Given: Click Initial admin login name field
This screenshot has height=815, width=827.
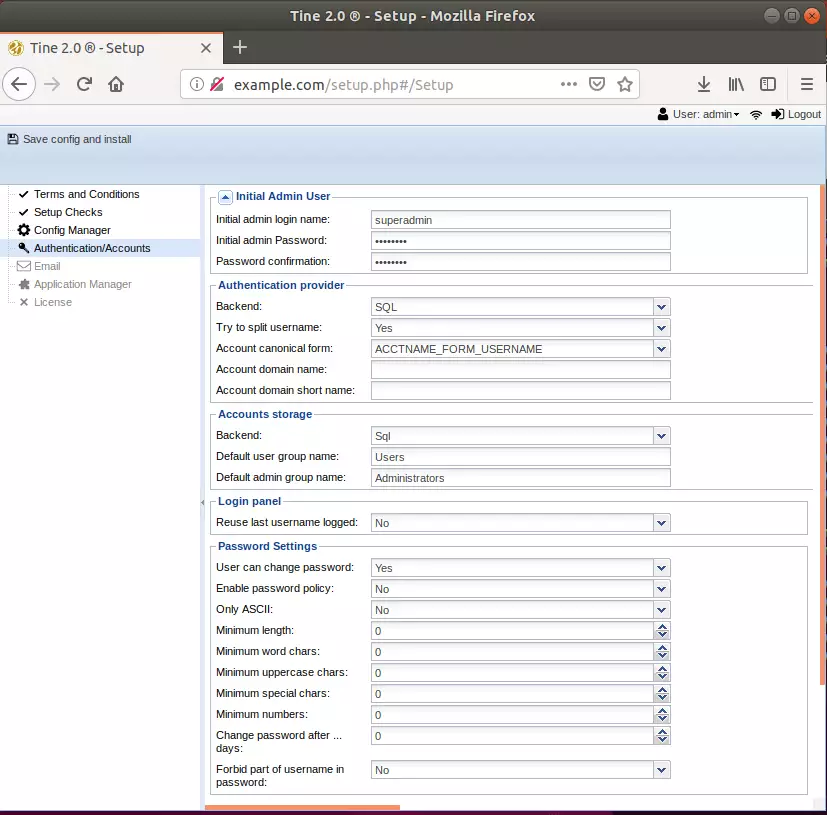Looking at the screenshot, I should [x=521, y=220].
